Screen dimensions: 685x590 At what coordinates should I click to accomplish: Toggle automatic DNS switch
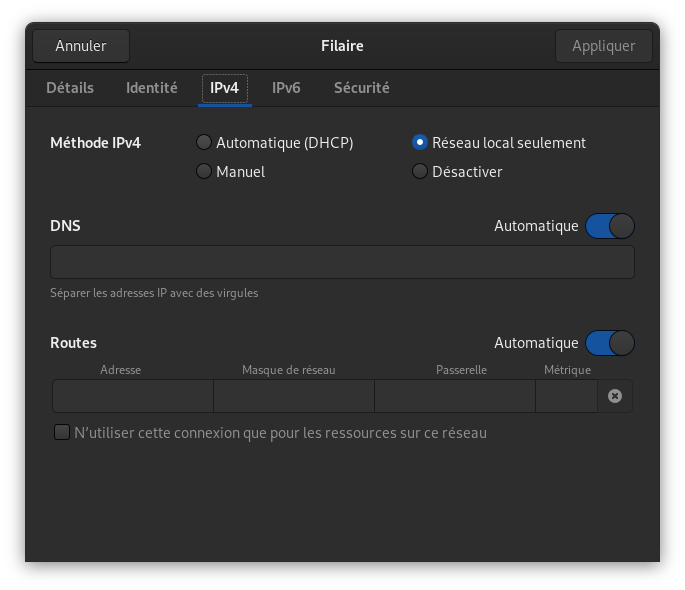click(x=610, y=226)
